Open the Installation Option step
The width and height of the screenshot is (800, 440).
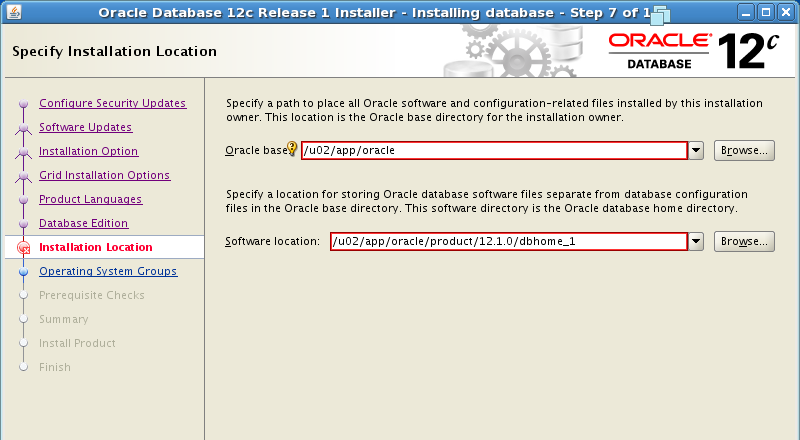89,151
